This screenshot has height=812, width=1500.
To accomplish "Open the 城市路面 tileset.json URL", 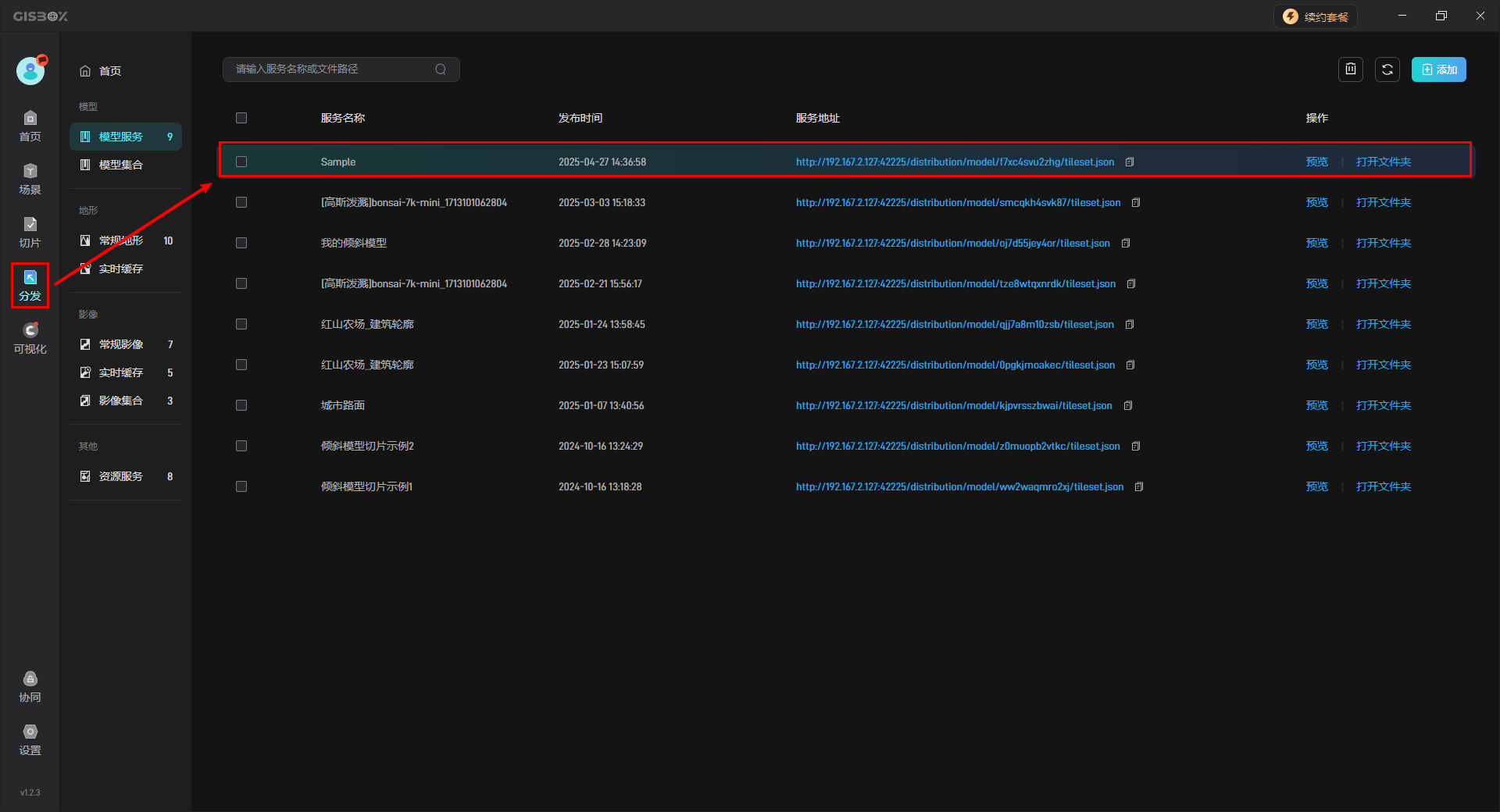I will 954,405.
